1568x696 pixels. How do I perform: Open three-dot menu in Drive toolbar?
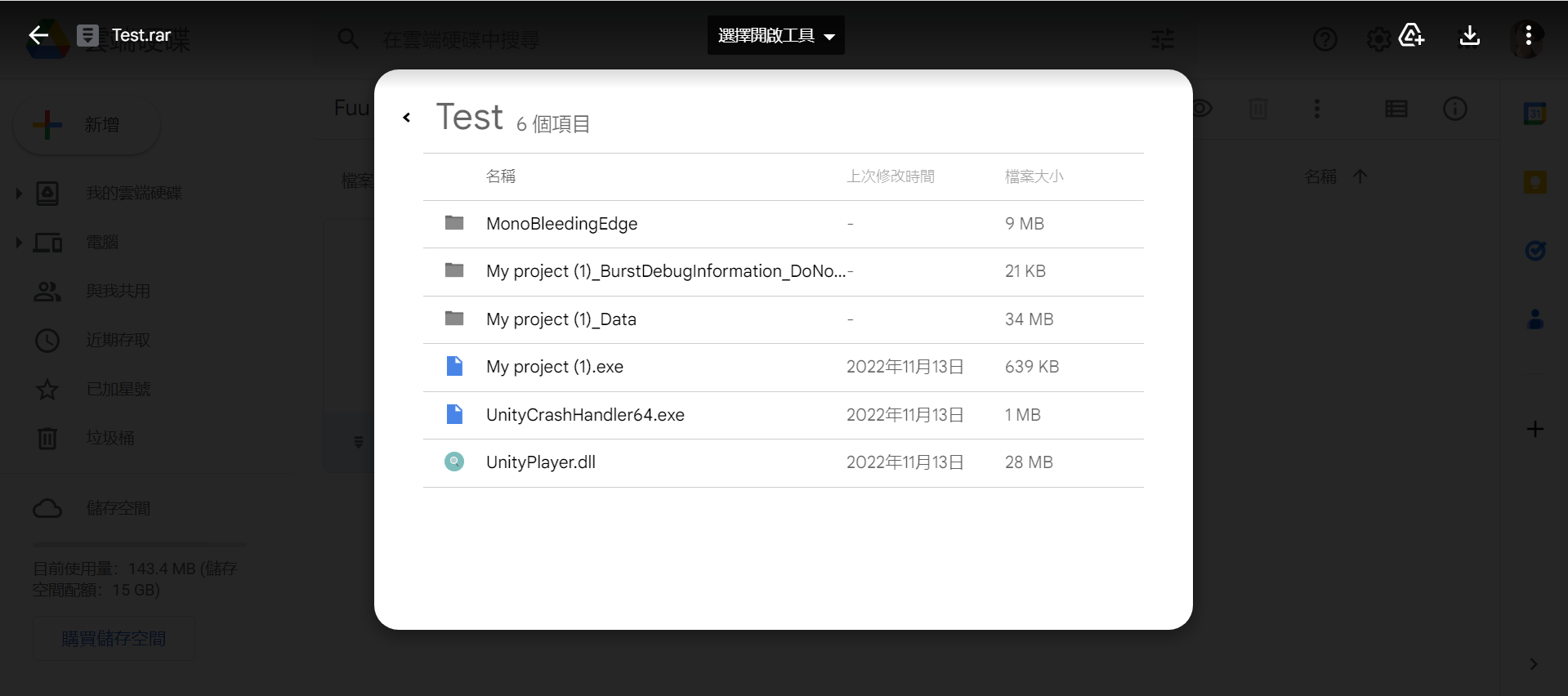(x=1316, y=109)
